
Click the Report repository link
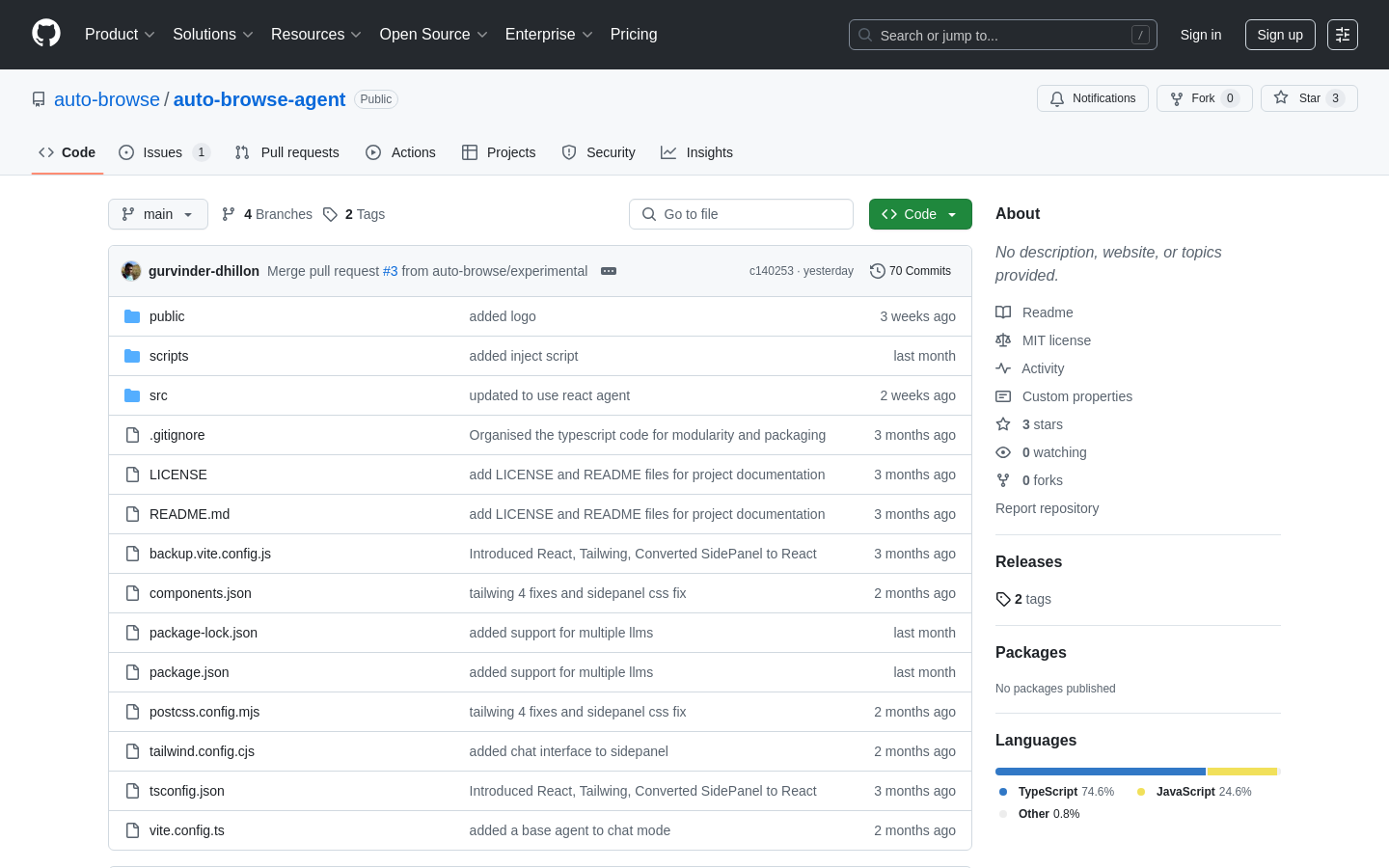pos(1047,508)
